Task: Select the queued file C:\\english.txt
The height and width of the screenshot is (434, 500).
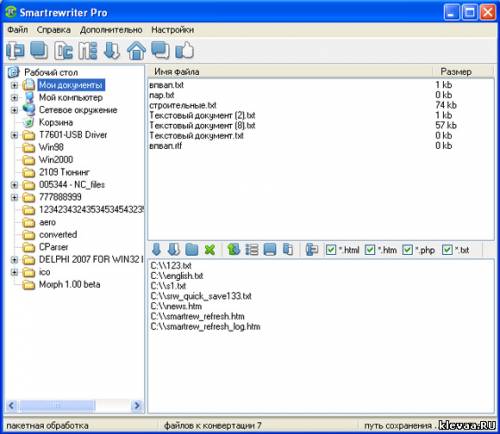Action: pyautogui.click(x=177, y=276)
